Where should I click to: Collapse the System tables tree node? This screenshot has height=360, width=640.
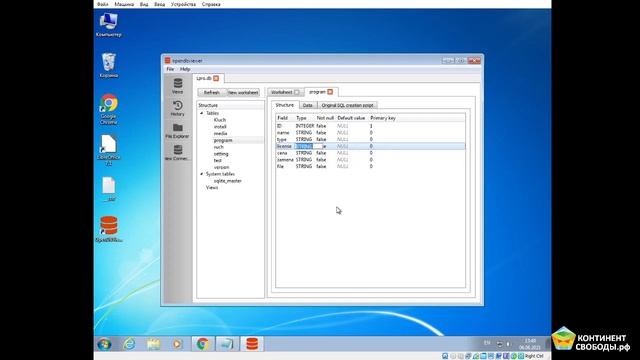pyautogui.click(x=202, y=174)
